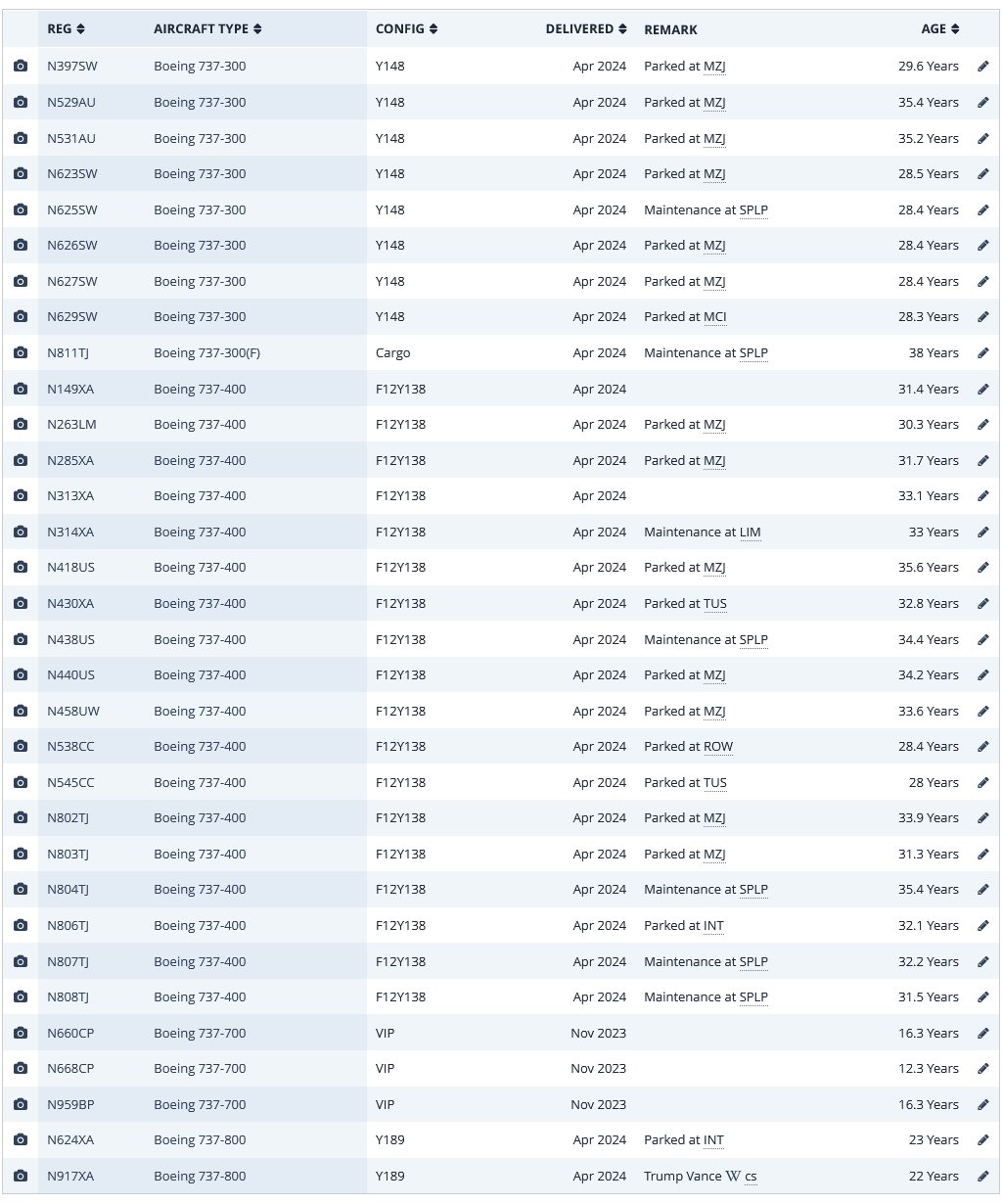
Task: Sort table by AIRCRAFT TYPE header
Action: [x=207, y=29]
